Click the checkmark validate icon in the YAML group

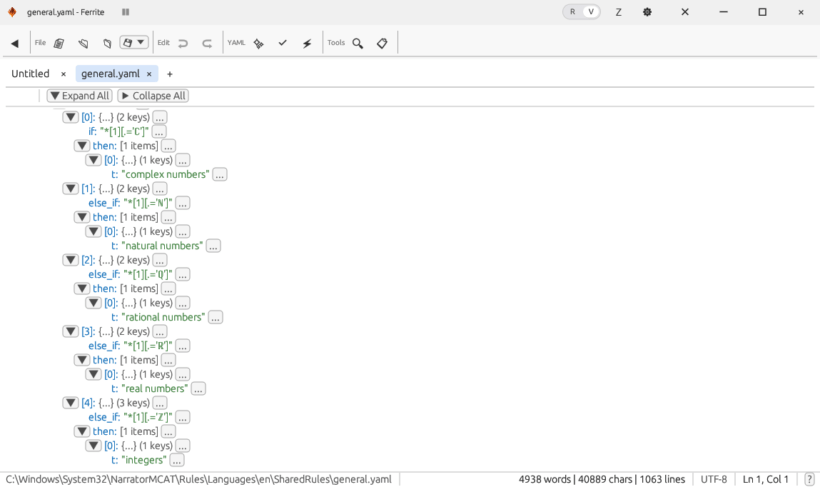coord(283,43)
